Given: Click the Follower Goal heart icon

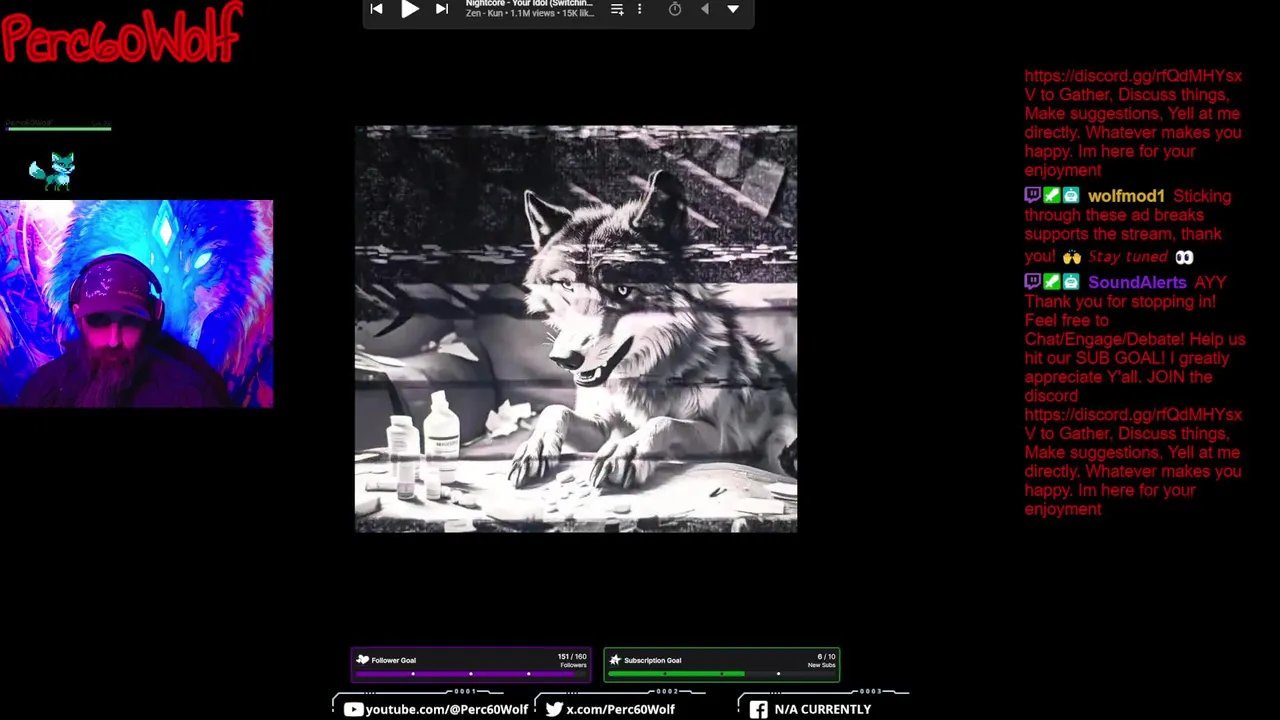Looking at the screenshot, I should pos(363,660).
